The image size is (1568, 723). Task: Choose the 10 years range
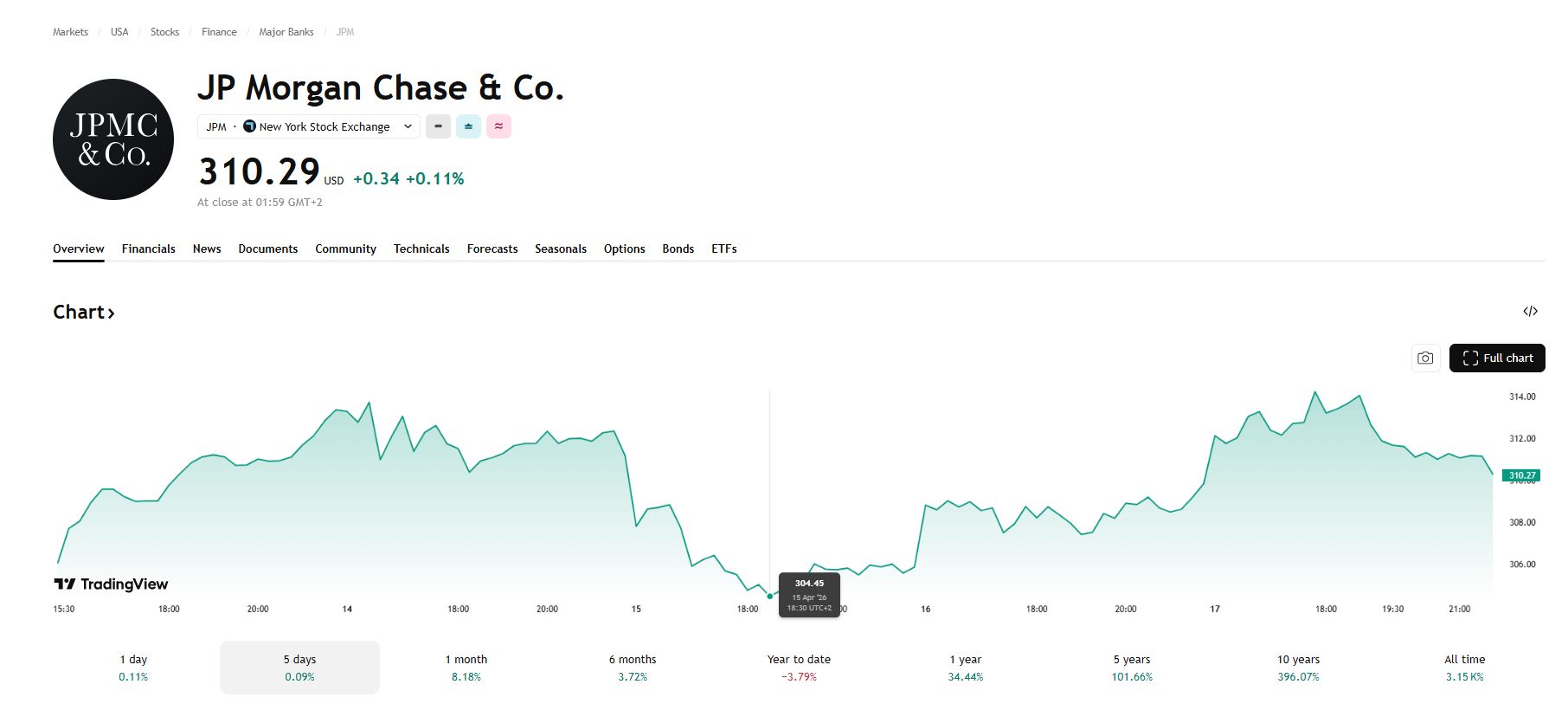click(x=1299, y=668)
